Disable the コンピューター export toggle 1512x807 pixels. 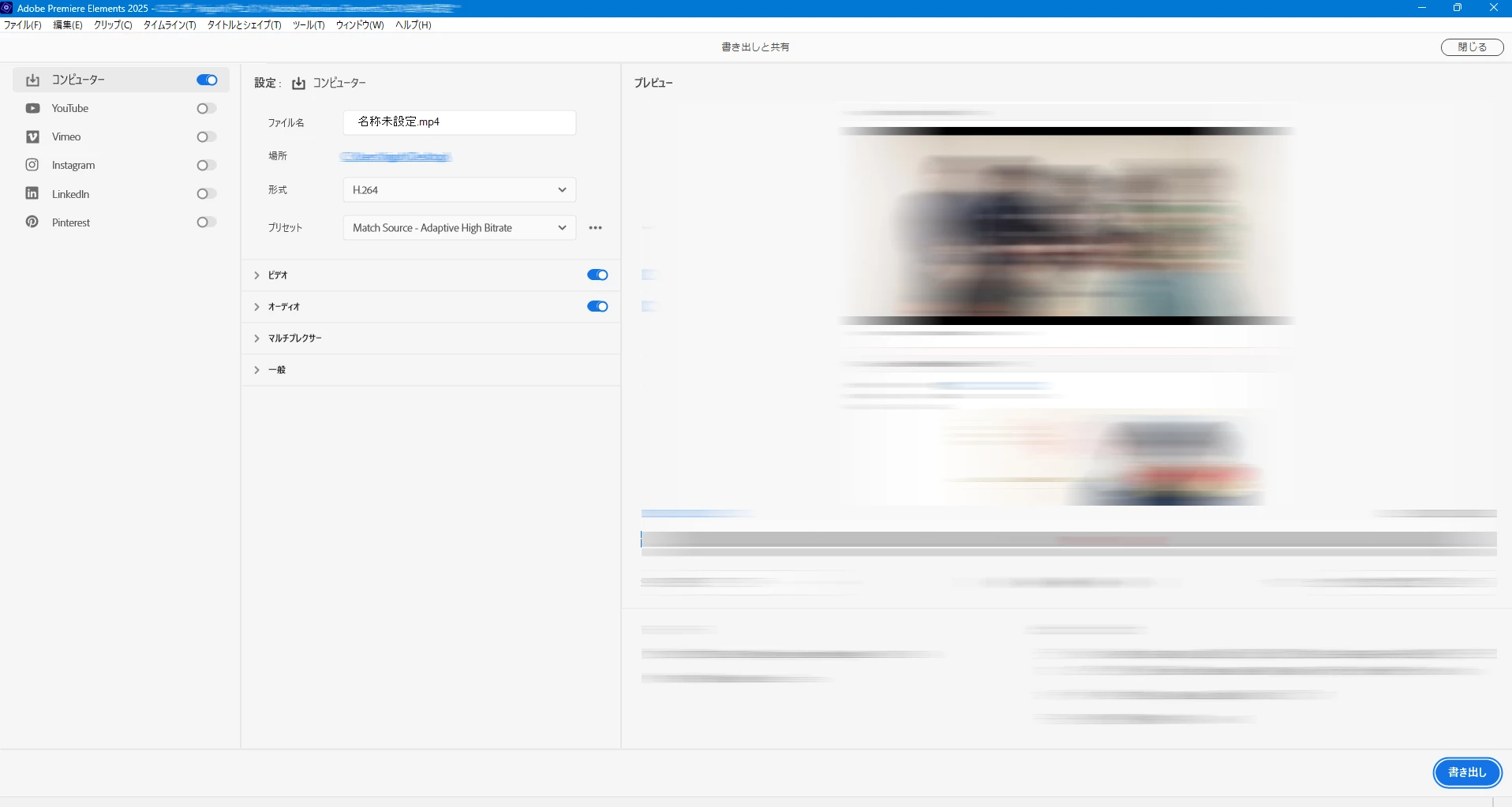[207, 80]
